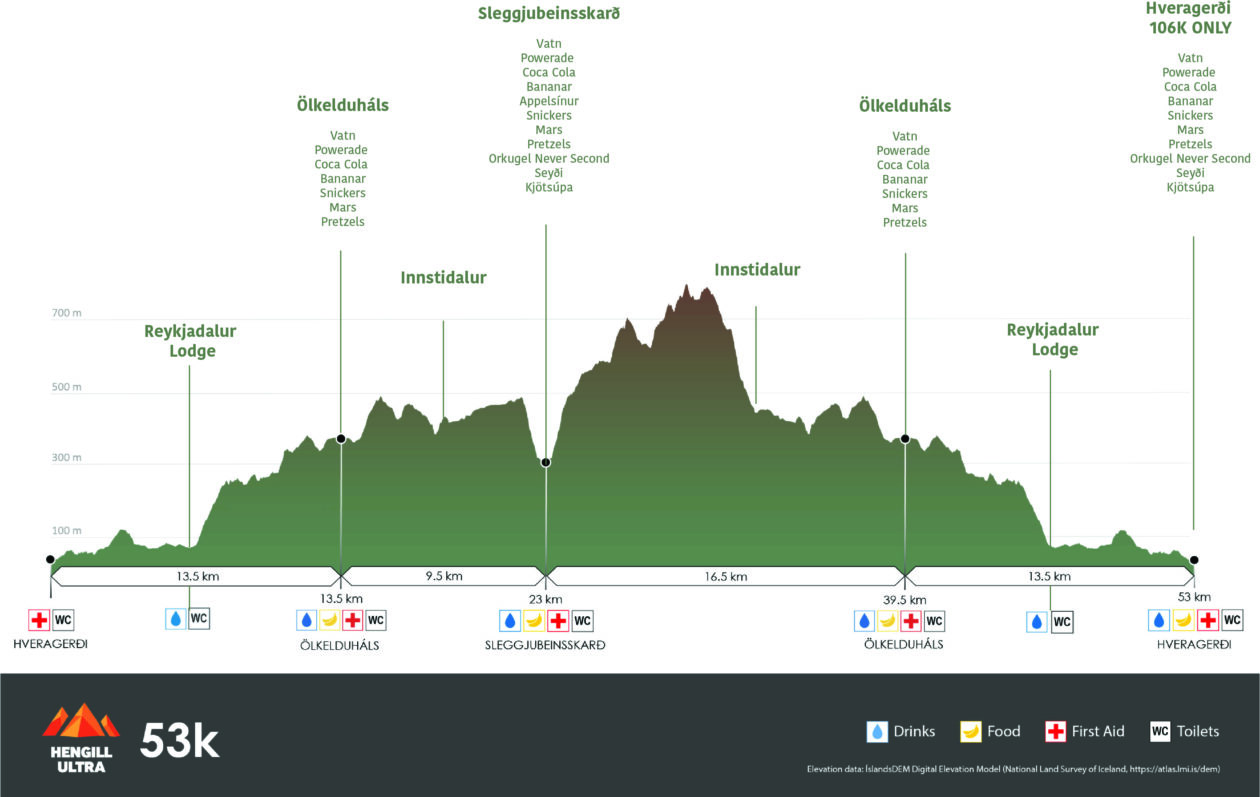Image resolution: width=1260 pixels, height=797 pixels.
Task: Click the 'Drinks' legend label
Action: tap(915, 732)
